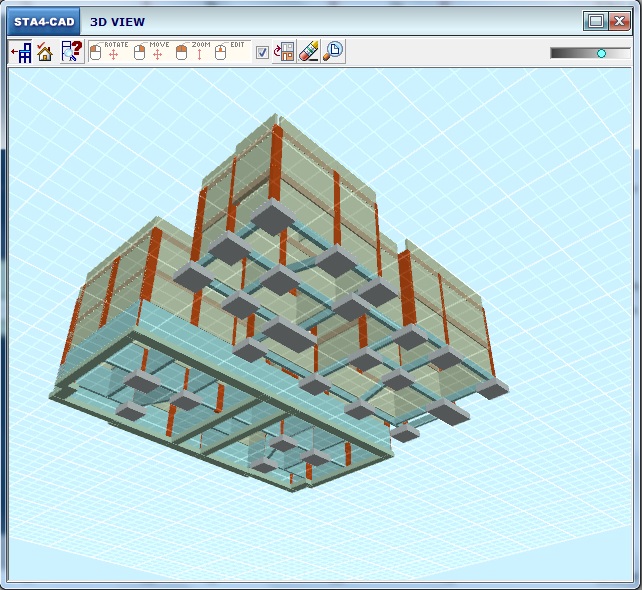Screen dimensions: 642x590
Task: Toggle the checkbox in the toolbar
Action: coord(262,53)
